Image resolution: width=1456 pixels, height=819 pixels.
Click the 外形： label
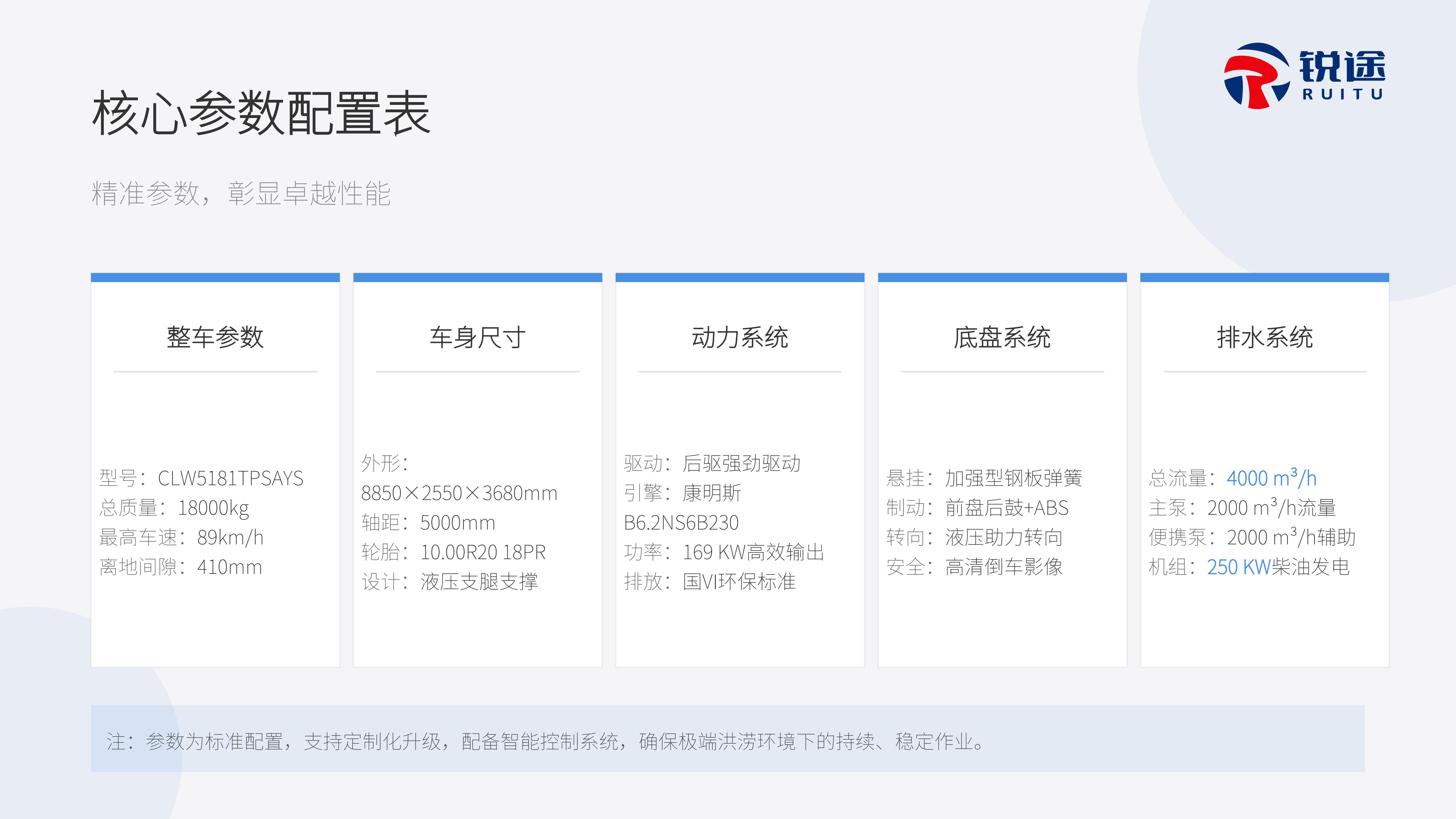tap(385, 464)
